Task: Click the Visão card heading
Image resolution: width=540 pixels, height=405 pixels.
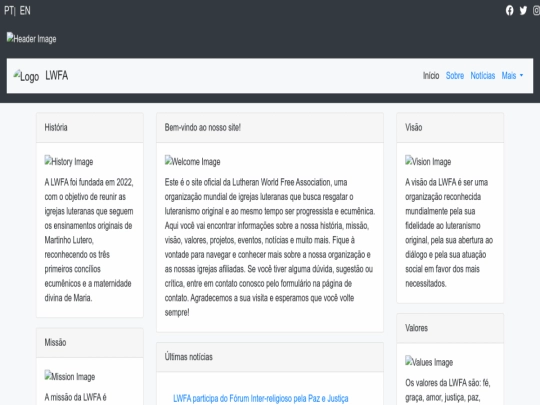Action: (x=414, y=127)
